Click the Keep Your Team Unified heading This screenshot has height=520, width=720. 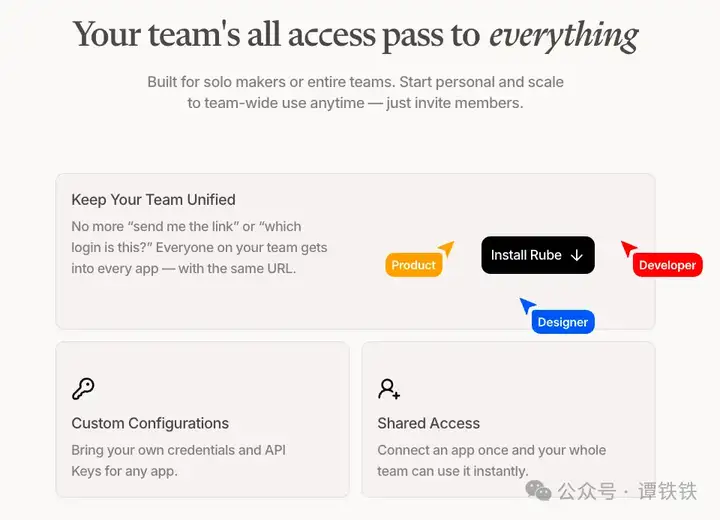[153, 200]
